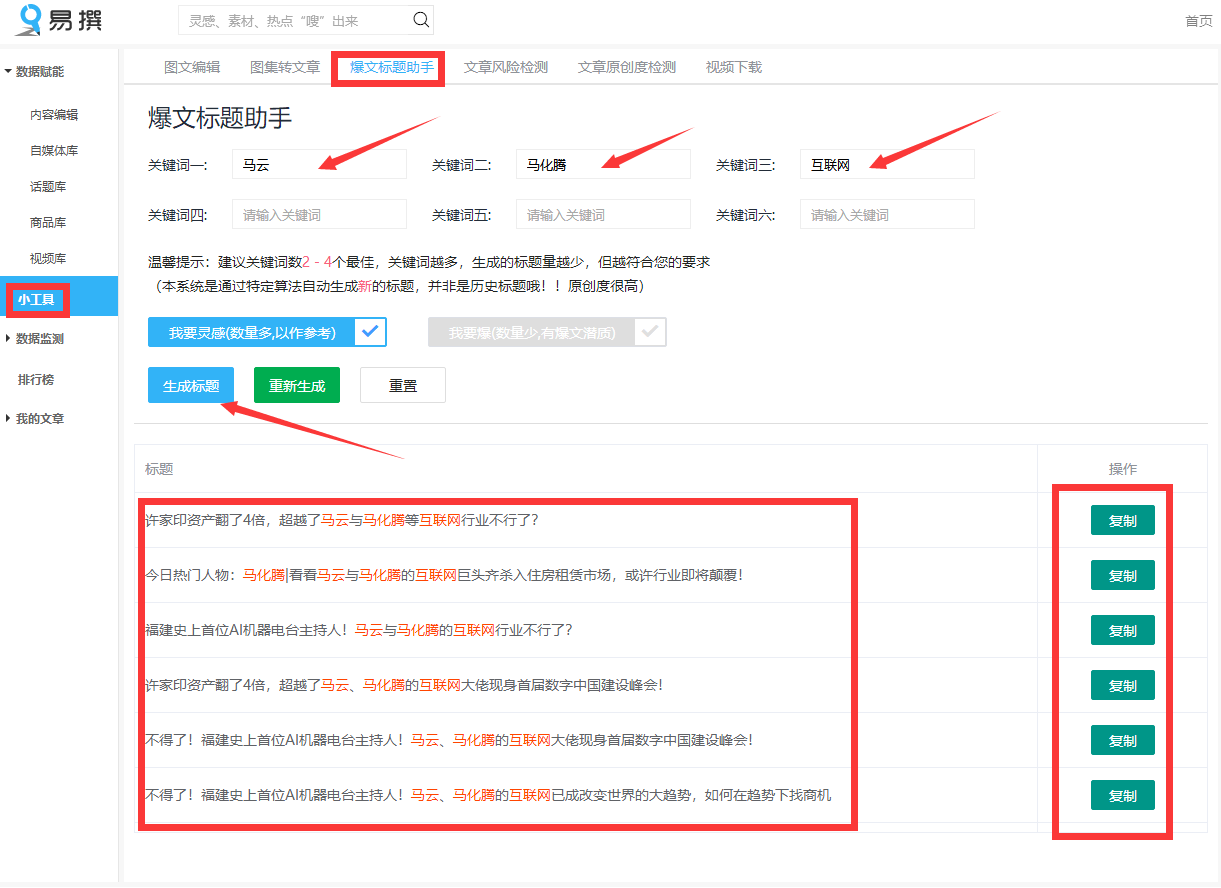Focus the empty 关键词六 input
This screenshot has width=1221, height=888.
(x=887, y=214)
